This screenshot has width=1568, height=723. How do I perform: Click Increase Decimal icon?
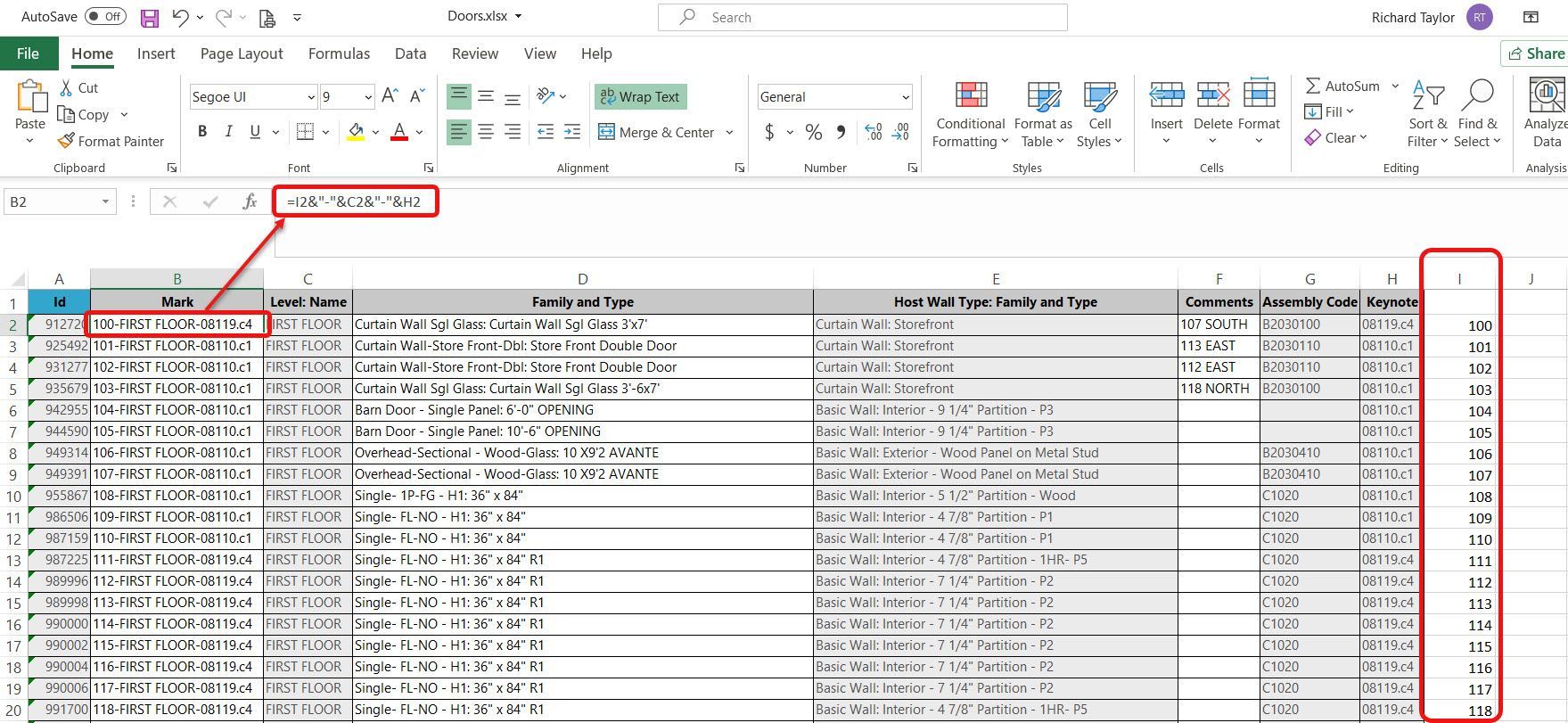(874, 132)
